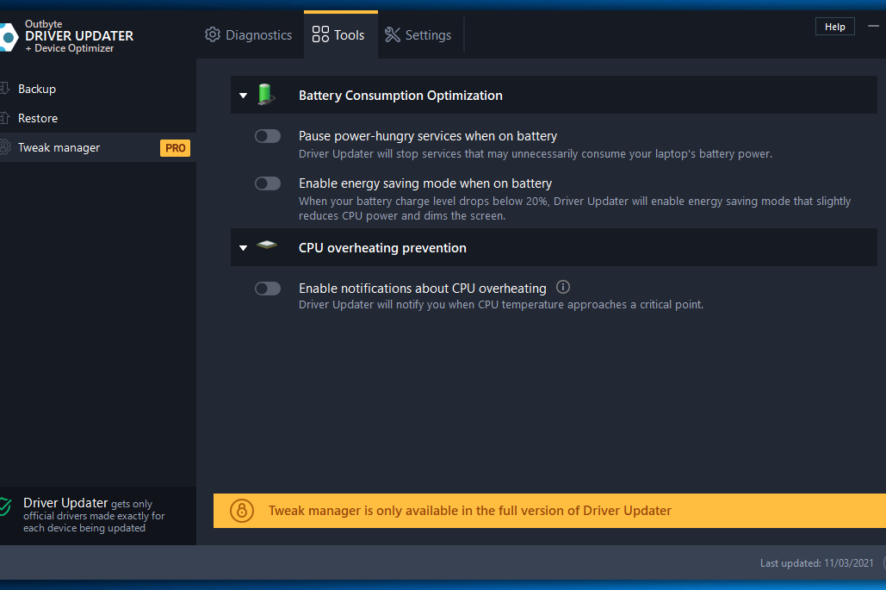This screenshot has height=590, width=886.
Task: Enable notifications about CPU overheating
Action: pyautogui.click(x=267, y=288)
